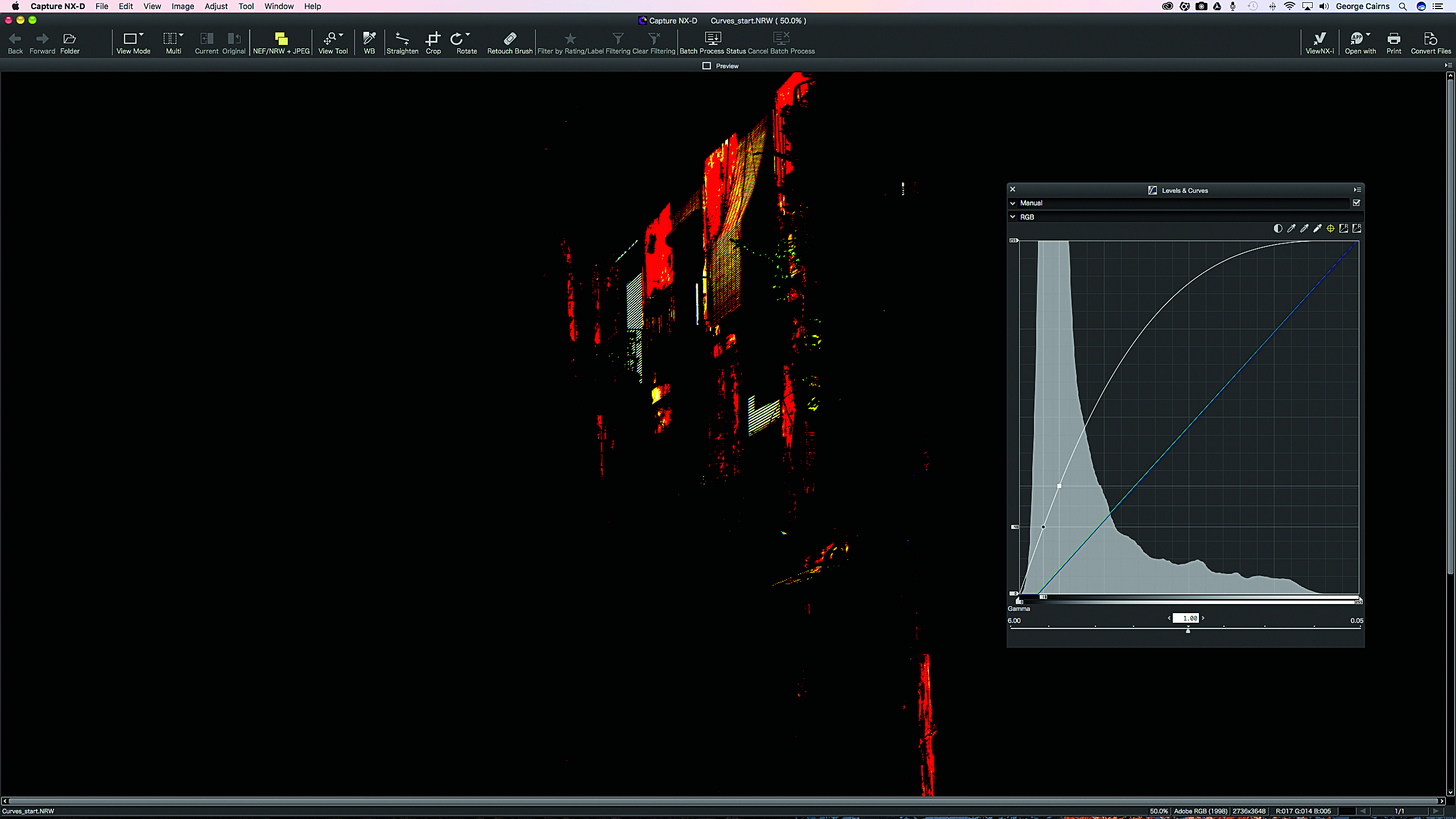
Task: Click the Gamma value input field
Action: click(1186, 618)
